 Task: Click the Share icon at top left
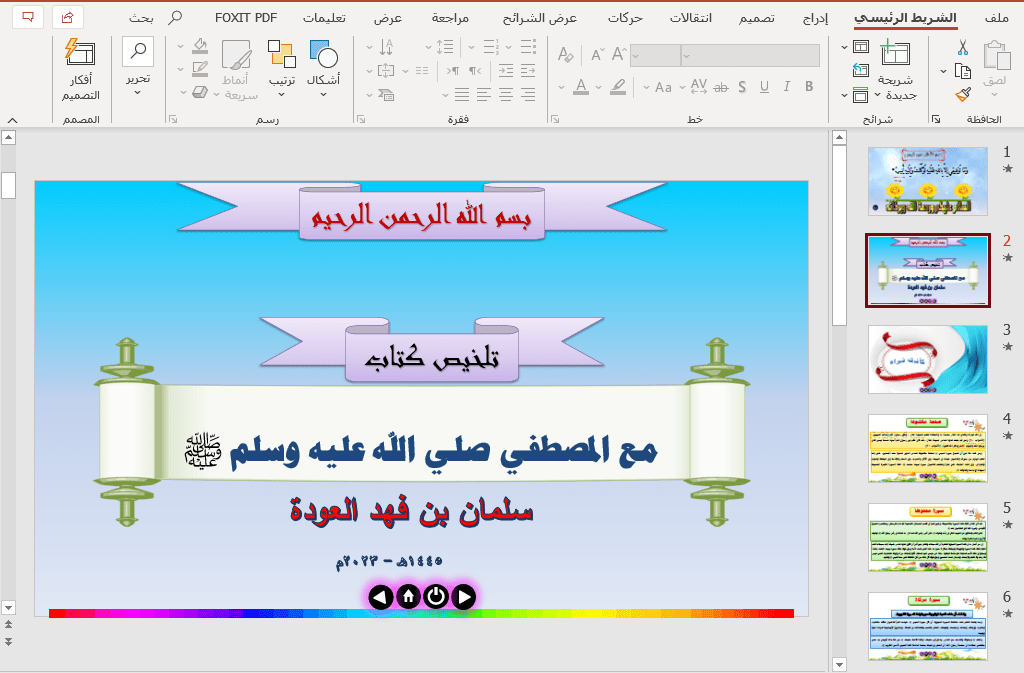coord(67,18)
